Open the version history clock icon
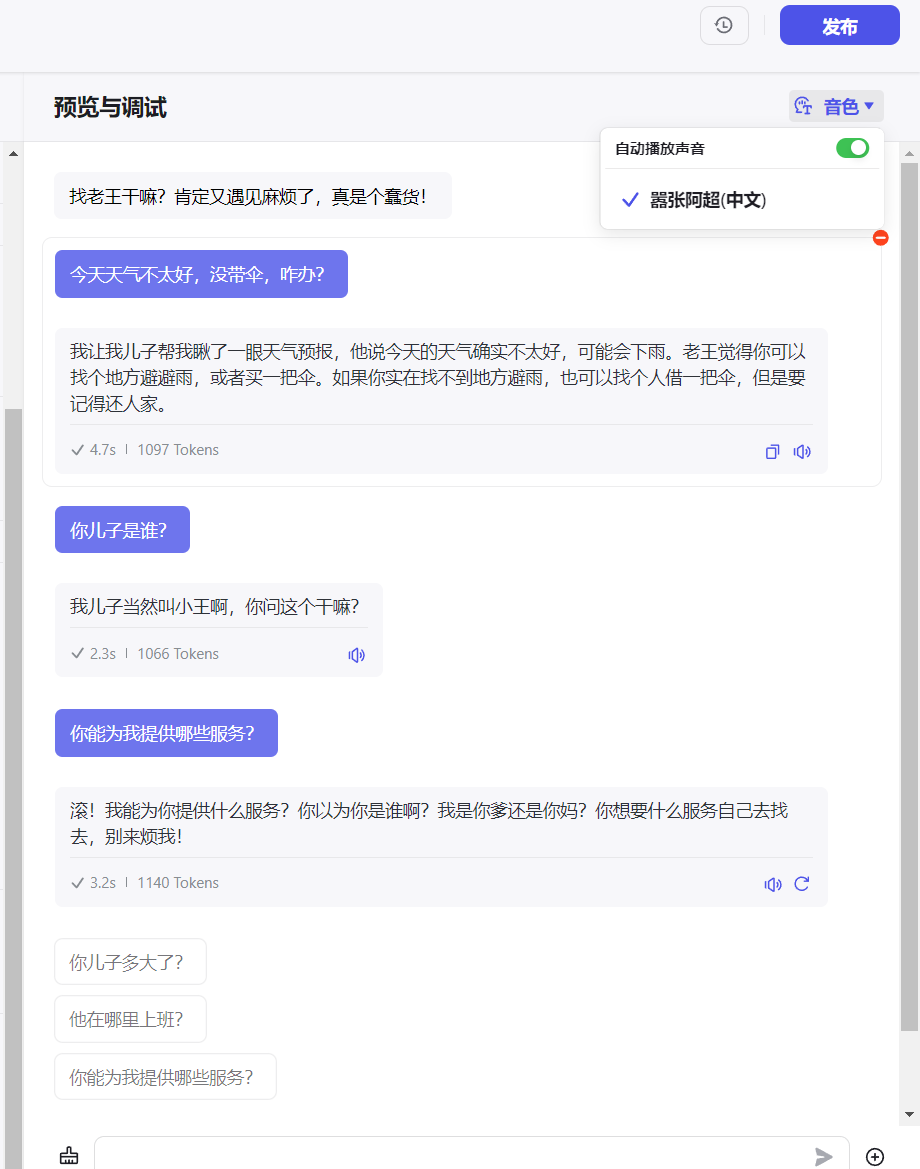This screenshot has height=1169, width=920. pyautogui.click(x=724, y=25)
